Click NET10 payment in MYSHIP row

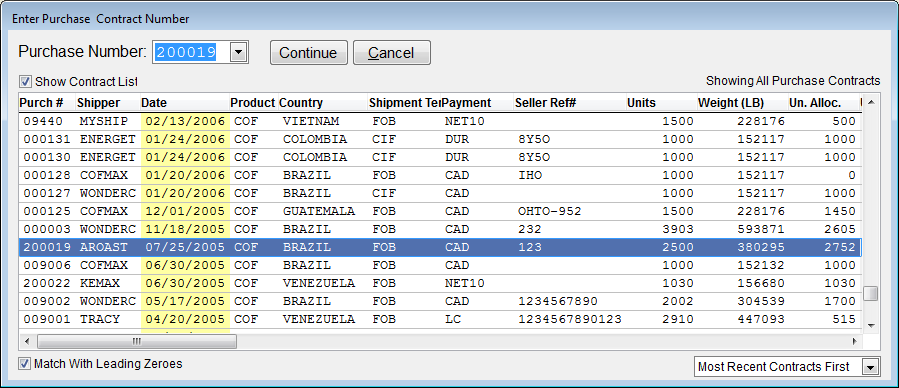(x=464, y=122)
